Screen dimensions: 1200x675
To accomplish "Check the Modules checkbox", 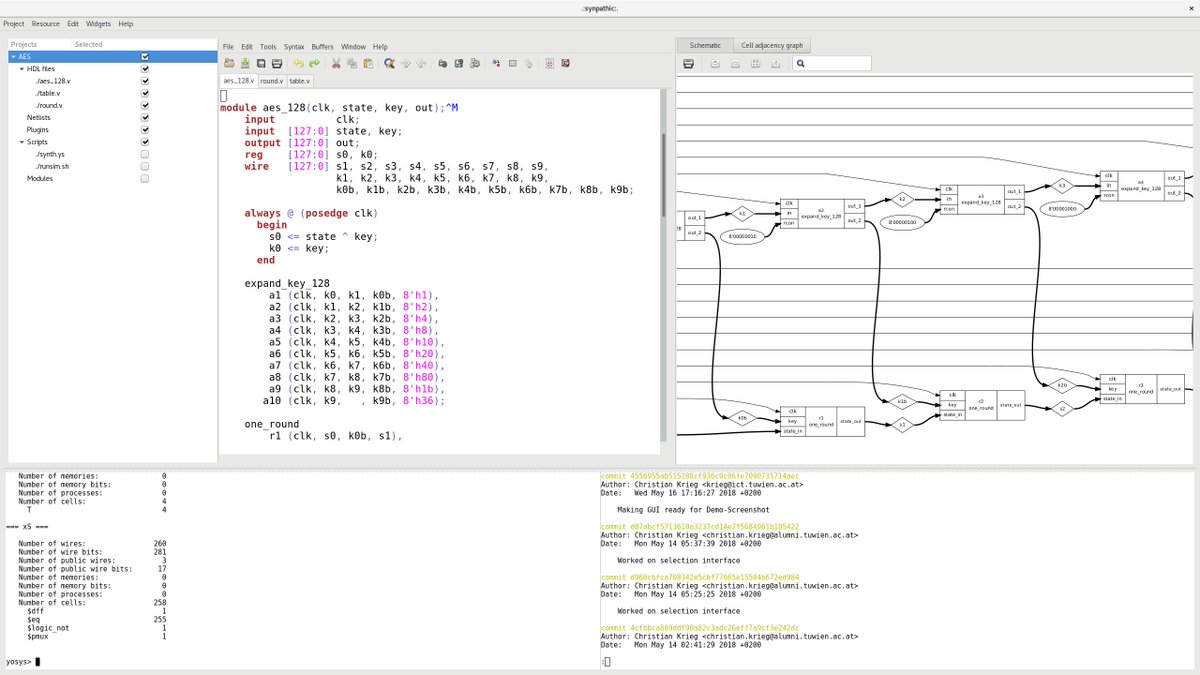I will (x=145, y=178).
